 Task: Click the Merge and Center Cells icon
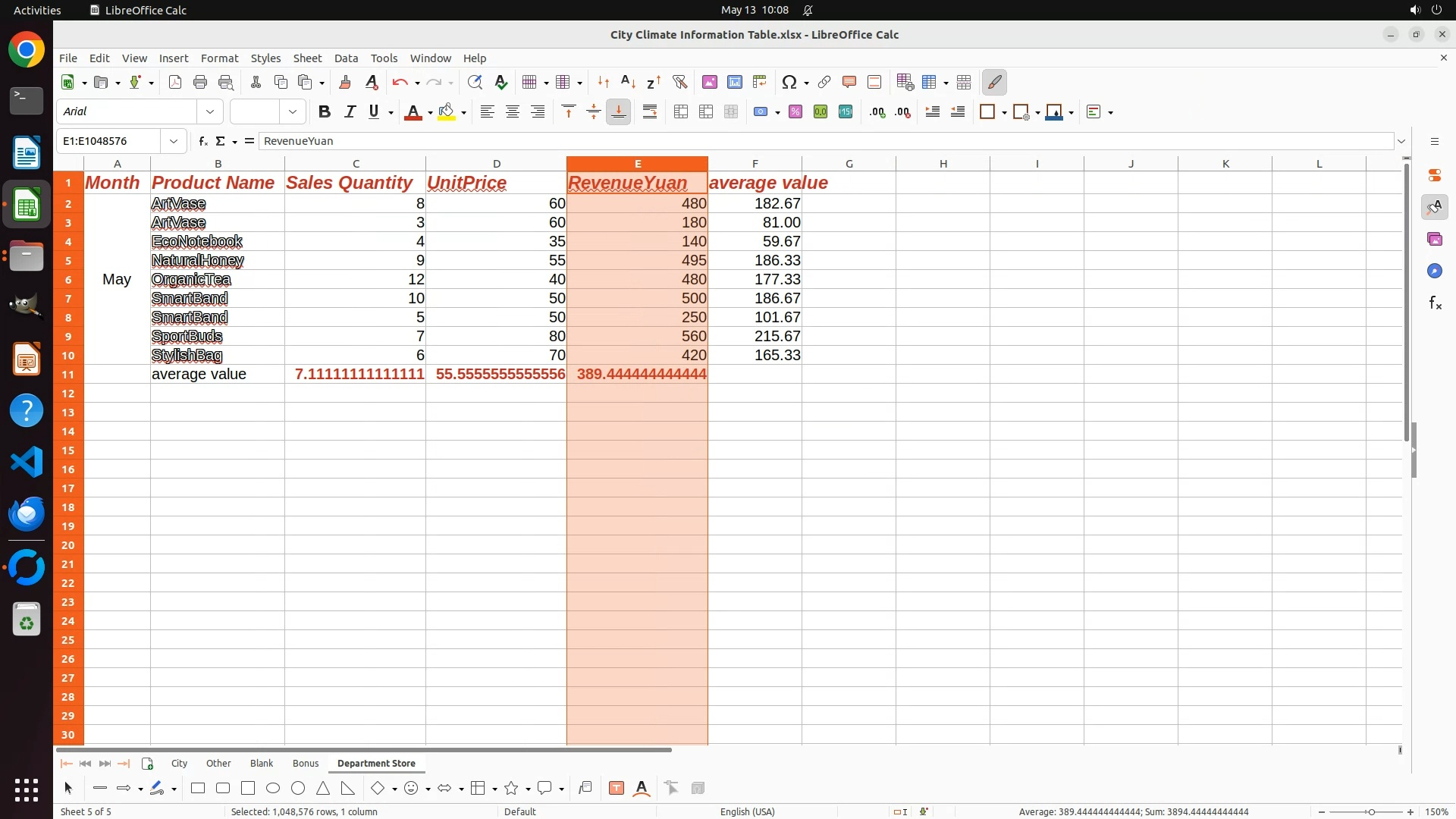[681, 112]
